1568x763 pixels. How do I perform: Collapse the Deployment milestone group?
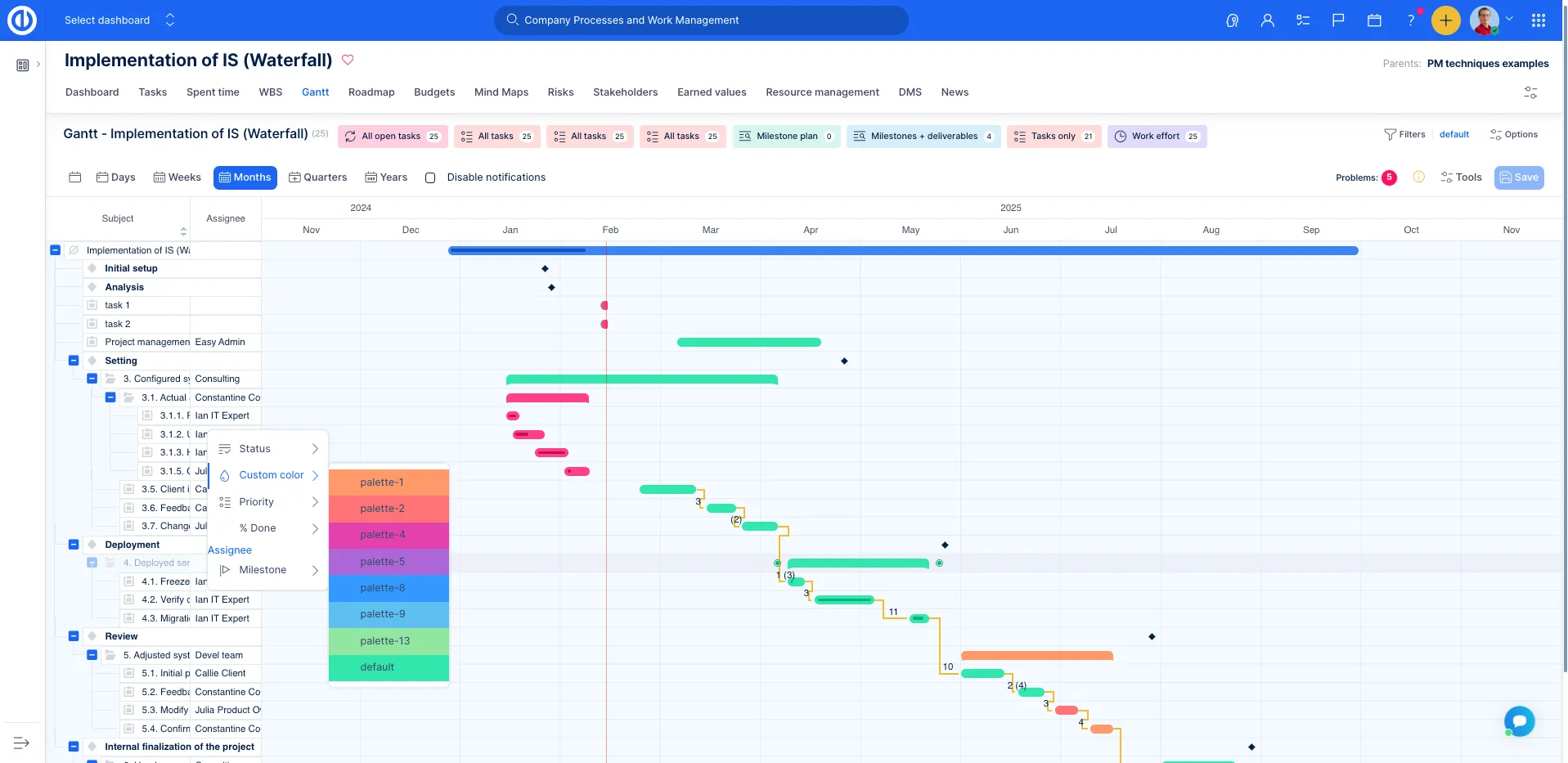[x=74, y=545]
